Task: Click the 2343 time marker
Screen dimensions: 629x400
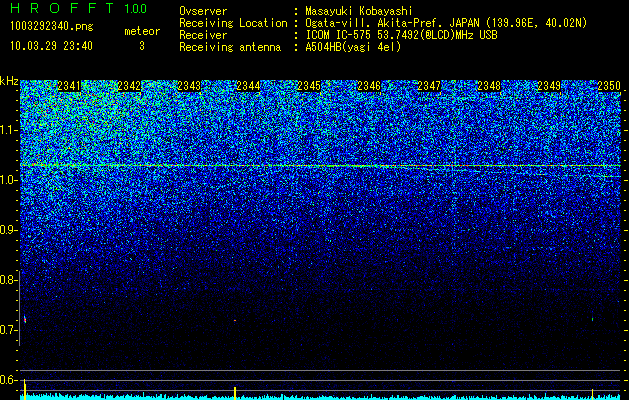Action: tap(189, 86)
